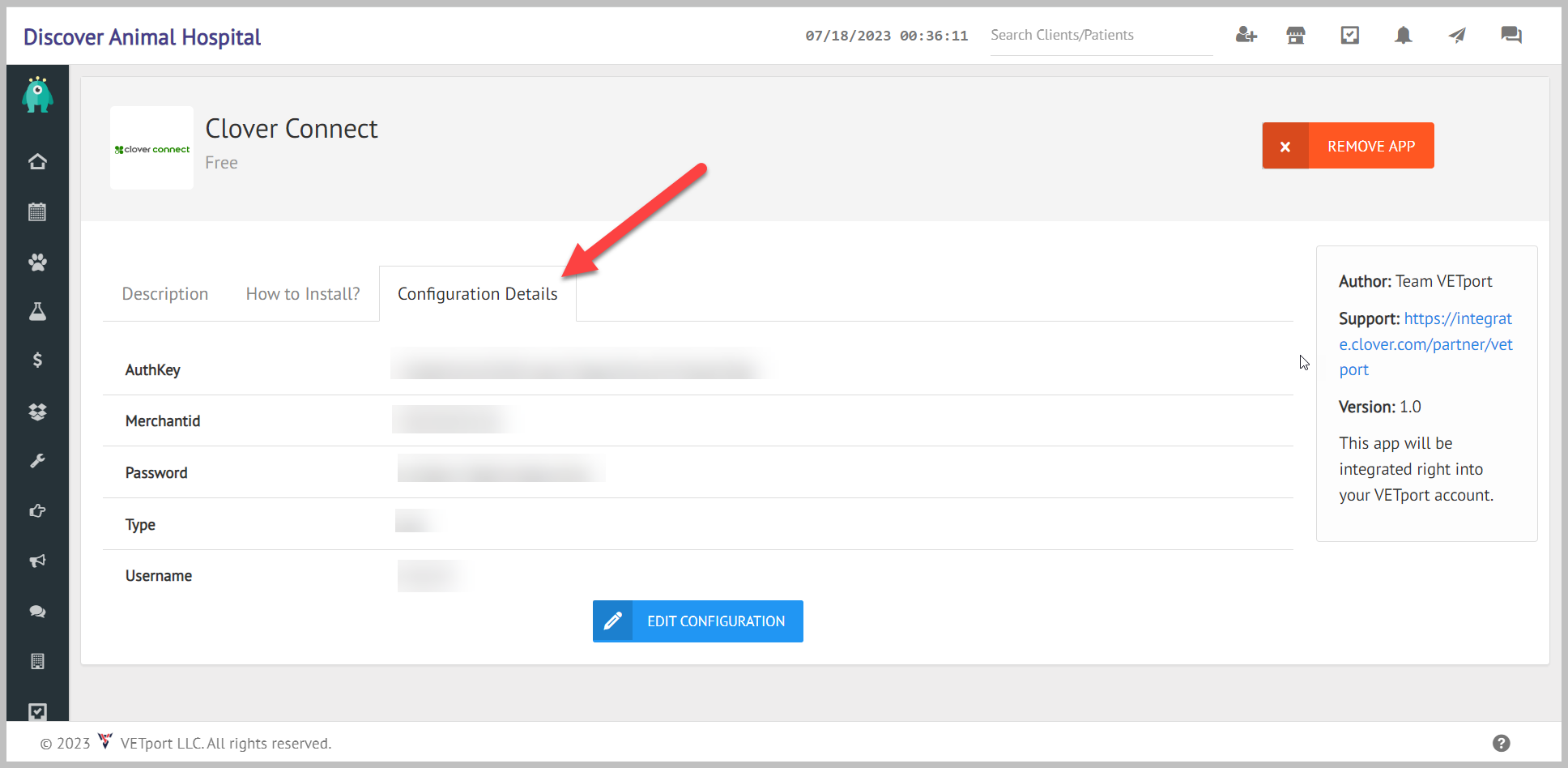Click the date and time display
The height and width of the screenshot is (768, 1568).
coord(887,36)
